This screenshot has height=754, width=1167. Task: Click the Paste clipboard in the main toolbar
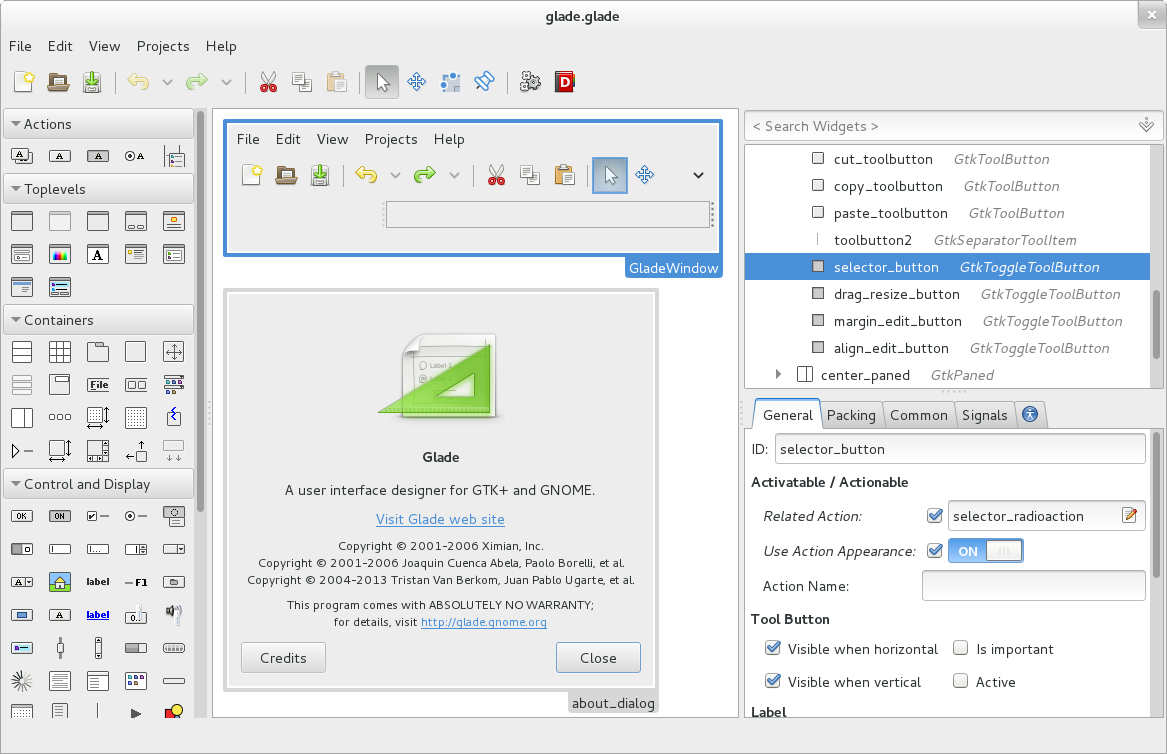point(336,82)
